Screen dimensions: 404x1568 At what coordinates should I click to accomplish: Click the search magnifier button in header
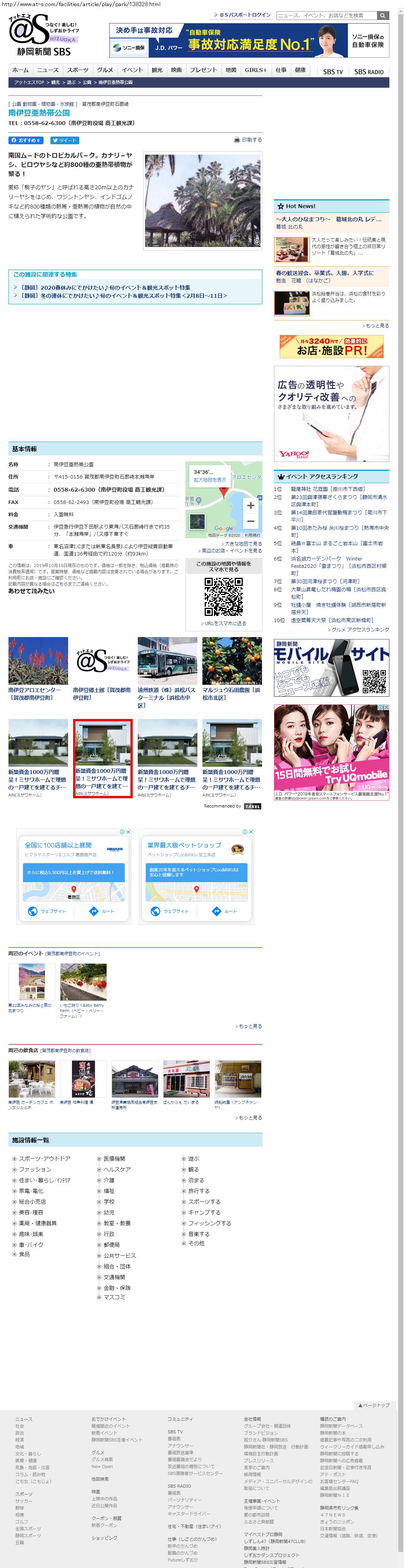pos(382,15)
